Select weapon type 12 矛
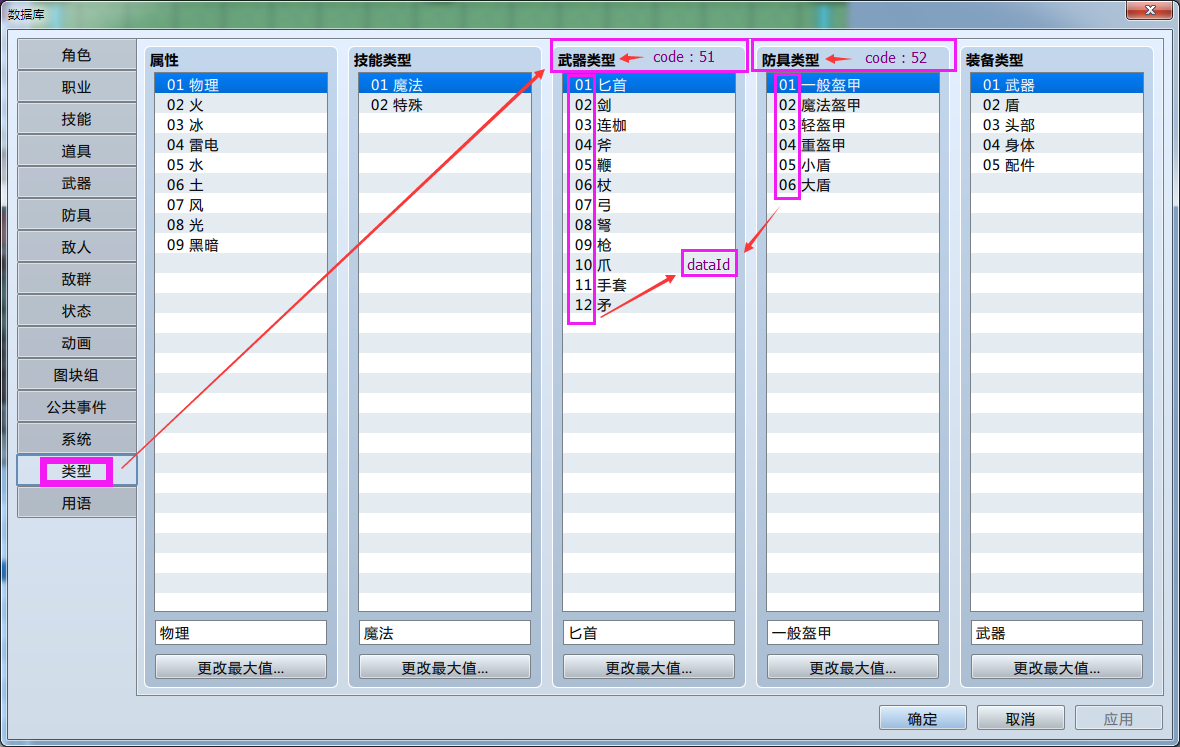The width and height of the screenshot is (1180, 747). (x=649, y=305)
